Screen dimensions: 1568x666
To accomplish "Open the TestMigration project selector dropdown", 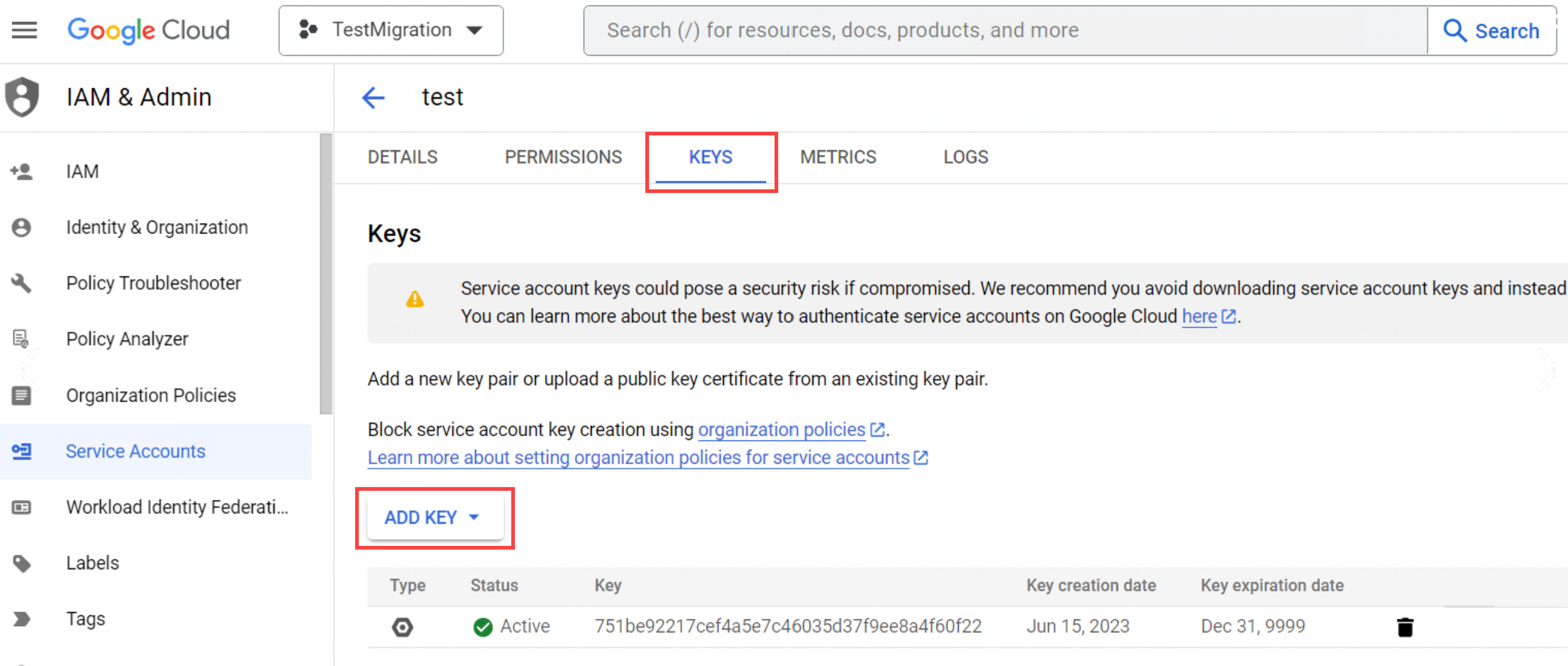I will pyautogui.click(x=391, y=30).
